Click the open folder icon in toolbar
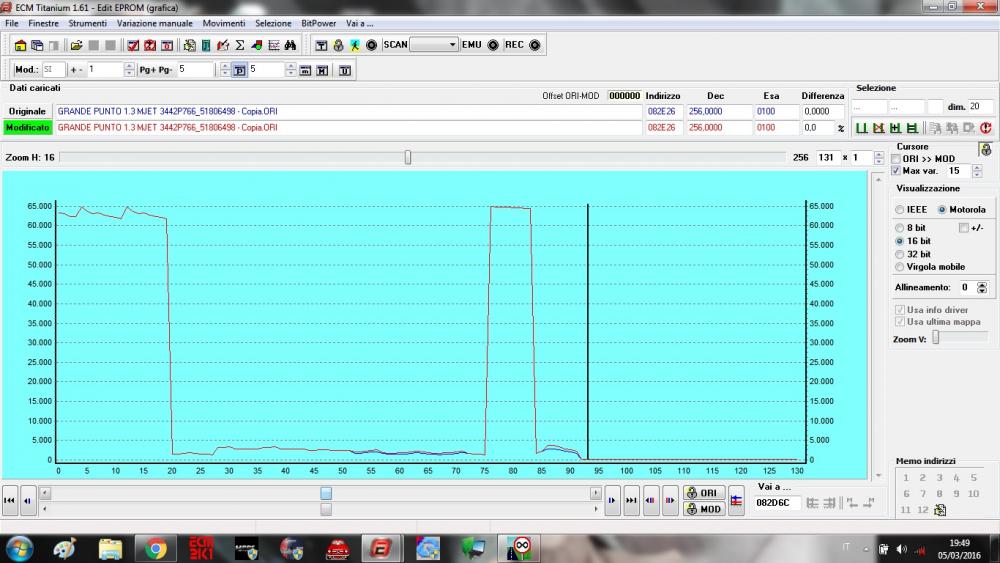This screenshot has width=1000, height=563. [x=77, y=45]
